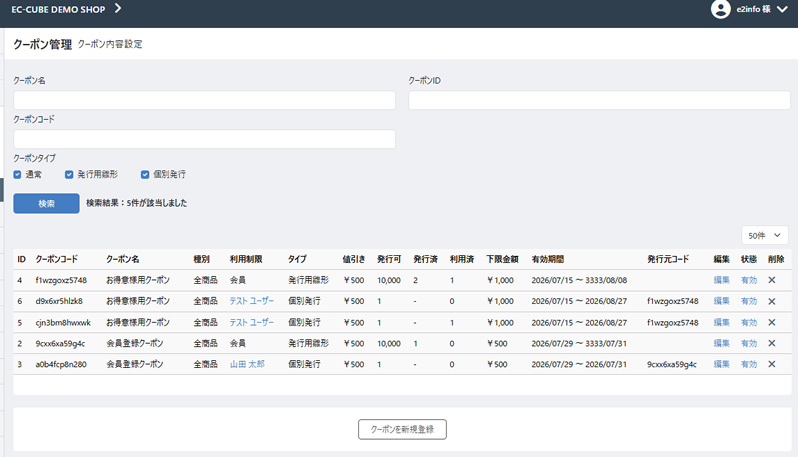Uncheck the 個別発行 coupon type checkbox
The image size is (798, 457).
coord(145,175)
